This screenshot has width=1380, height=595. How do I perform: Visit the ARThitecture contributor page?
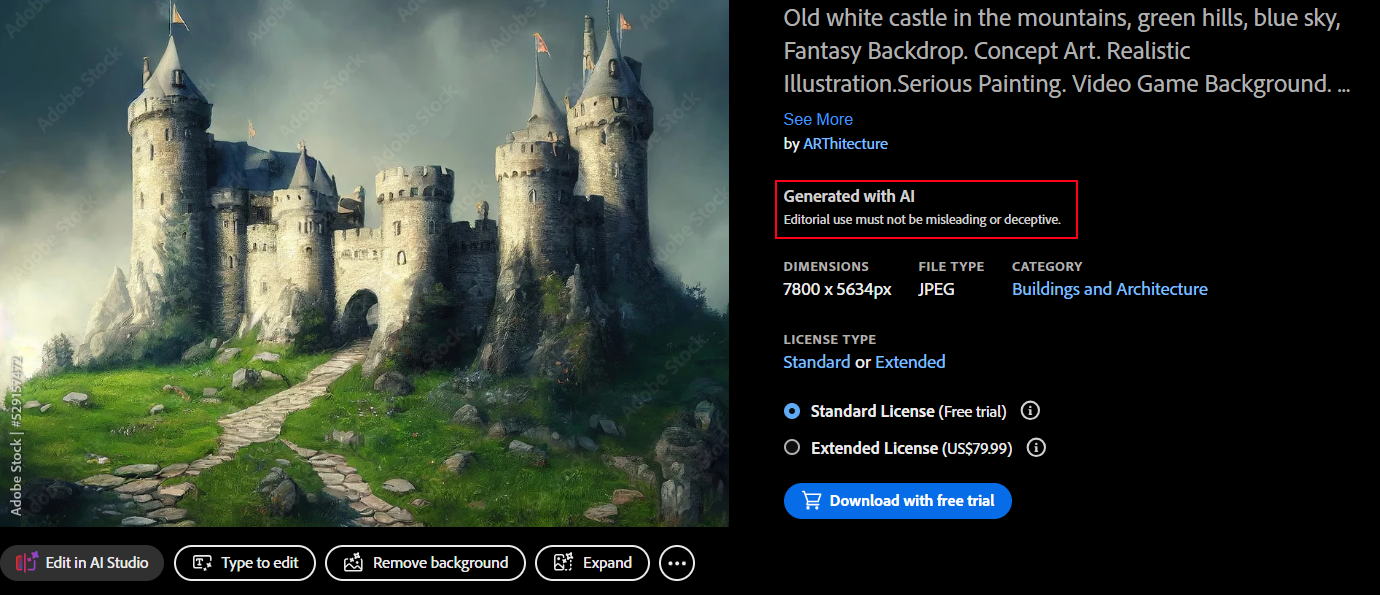pos(845,144)
